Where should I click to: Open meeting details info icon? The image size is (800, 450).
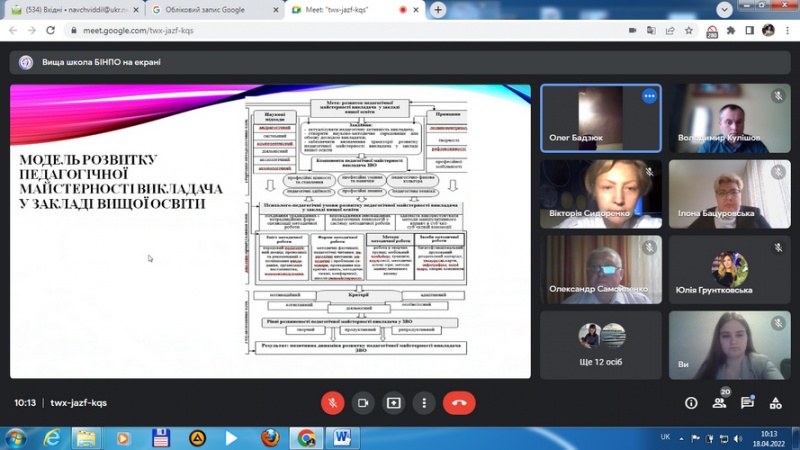tap(691, 403)
